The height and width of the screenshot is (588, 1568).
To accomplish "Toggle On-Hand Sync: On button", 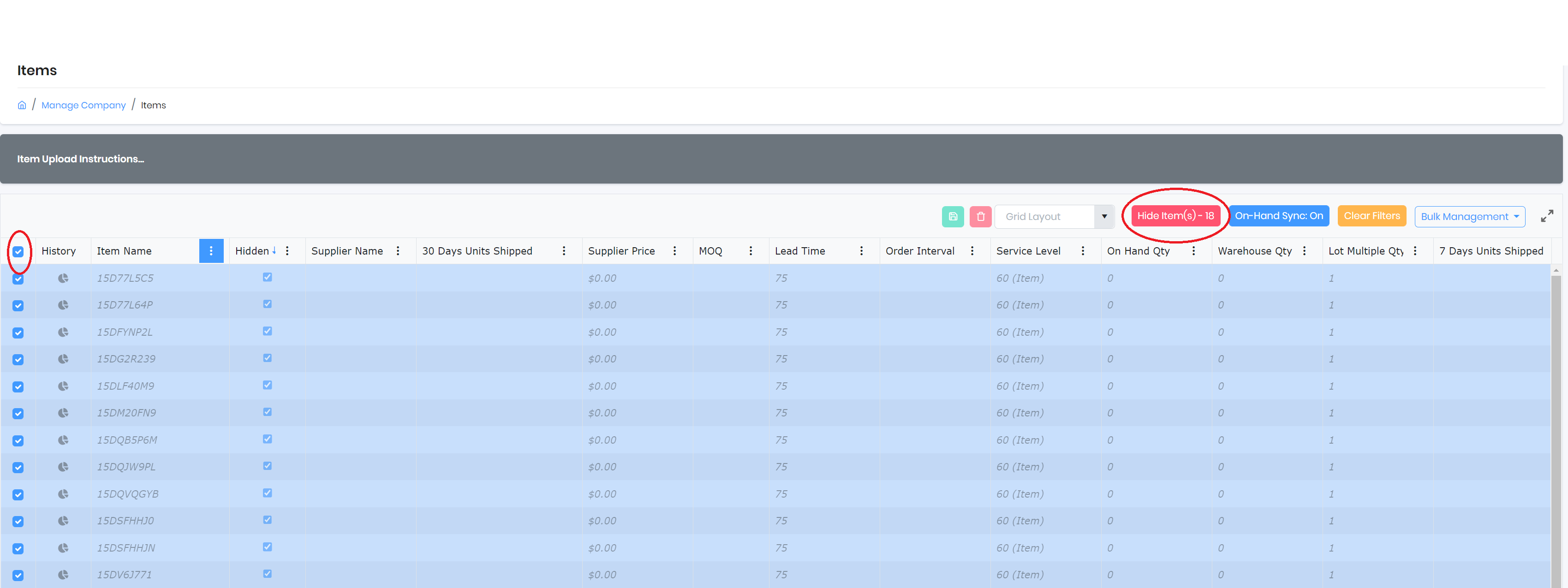I will [x=1279, y=216].
